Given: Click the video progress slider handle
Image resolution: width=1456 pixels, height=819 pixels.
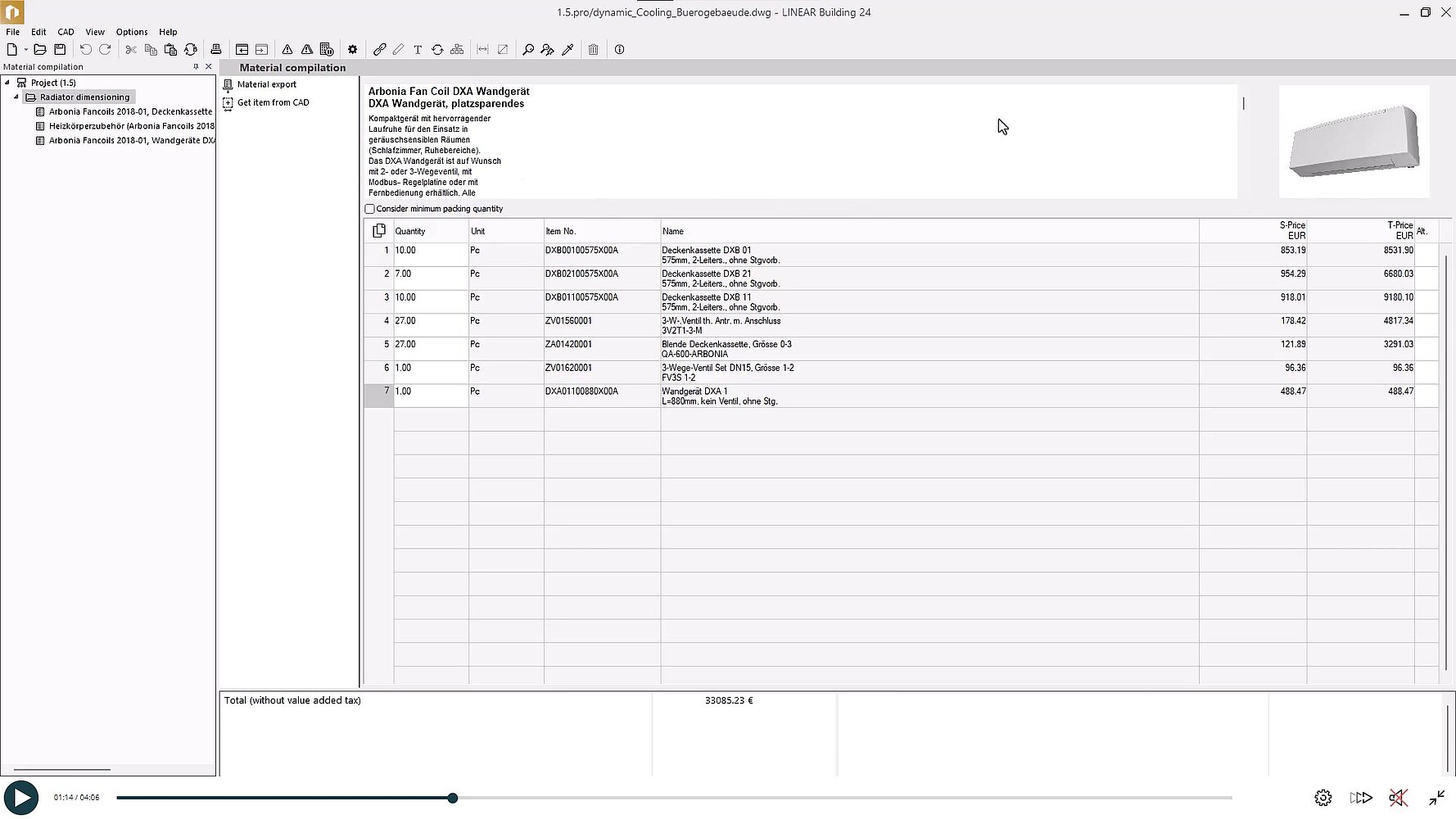Looking at the screenshot, I should click(x=453, y=798).
